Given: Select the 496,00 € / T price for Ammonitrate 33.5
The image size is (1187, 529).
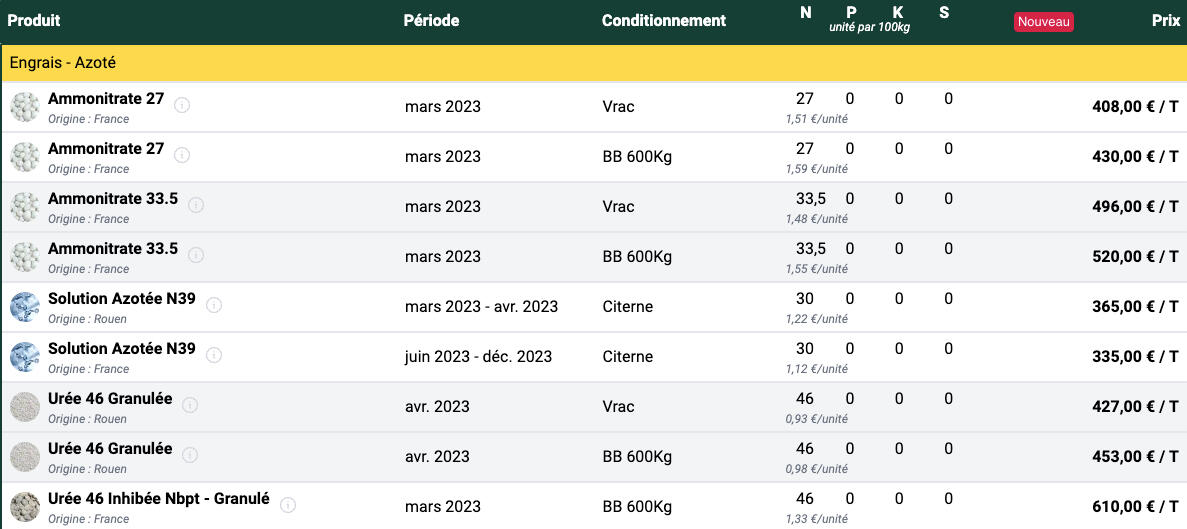Looking at the screenshot, I should [x=1135, y=206].
